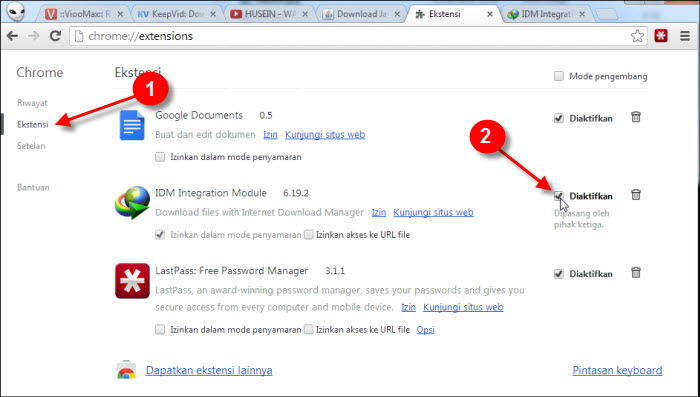Click the alien profile avatar icon
Image resolution: width=700 pixels, height=397 pixels.
[17, 13]
